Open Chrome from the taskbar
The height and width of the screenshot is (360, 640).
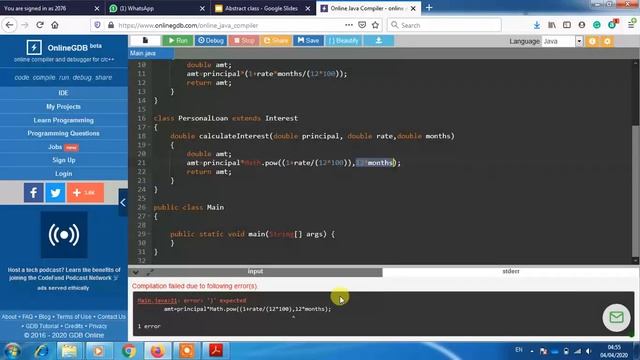129,351
